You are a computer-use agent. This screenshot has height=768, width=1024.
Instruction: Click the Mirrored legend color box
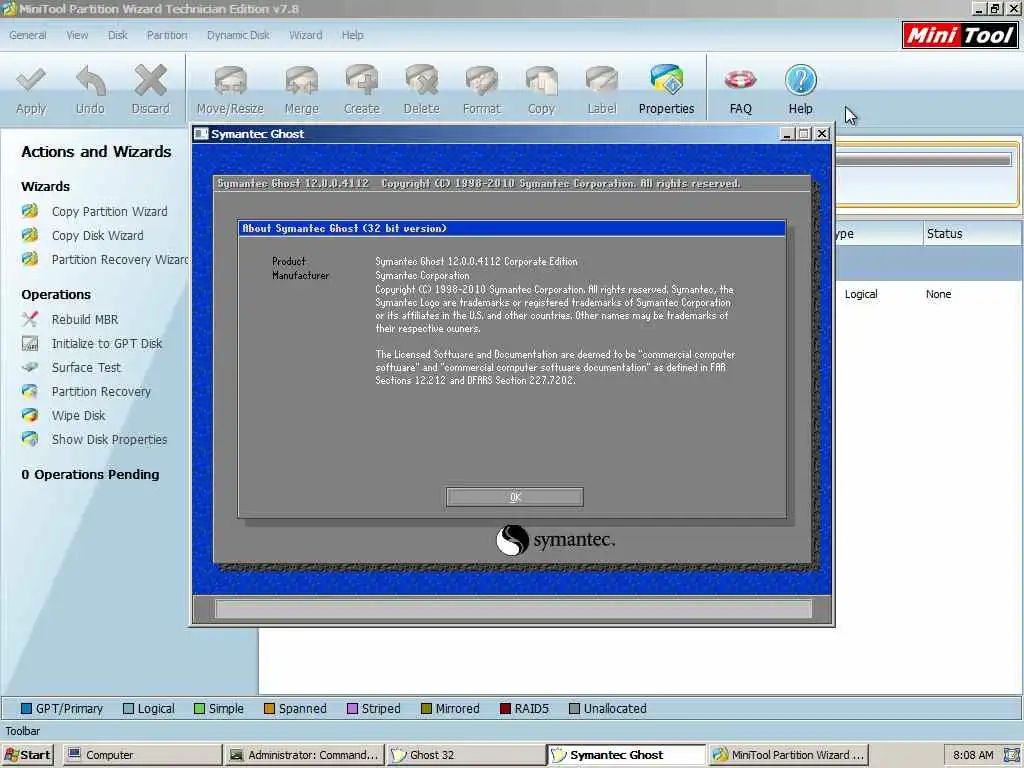coord(426,709)
